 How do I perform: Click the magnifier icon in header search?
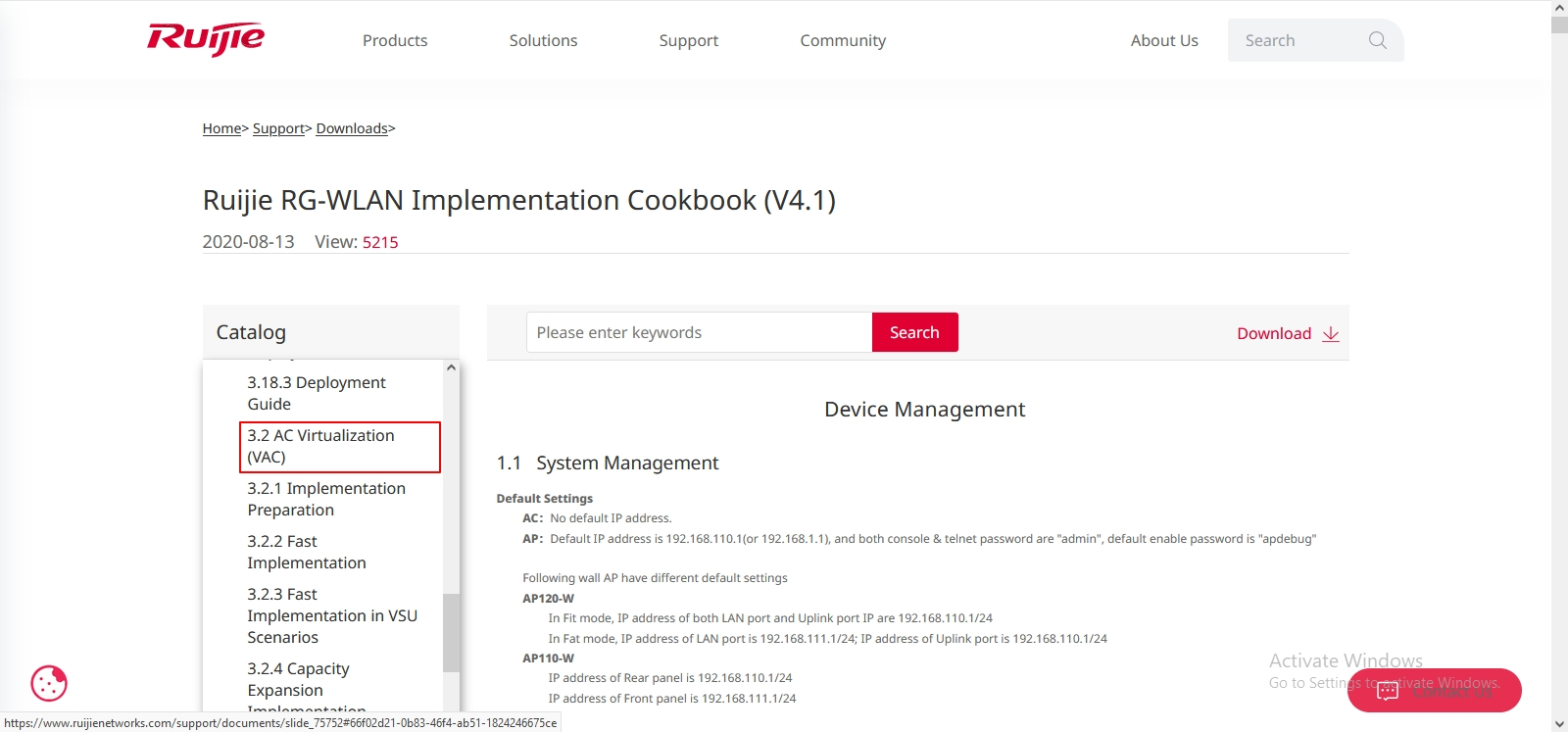point(1377,40)
